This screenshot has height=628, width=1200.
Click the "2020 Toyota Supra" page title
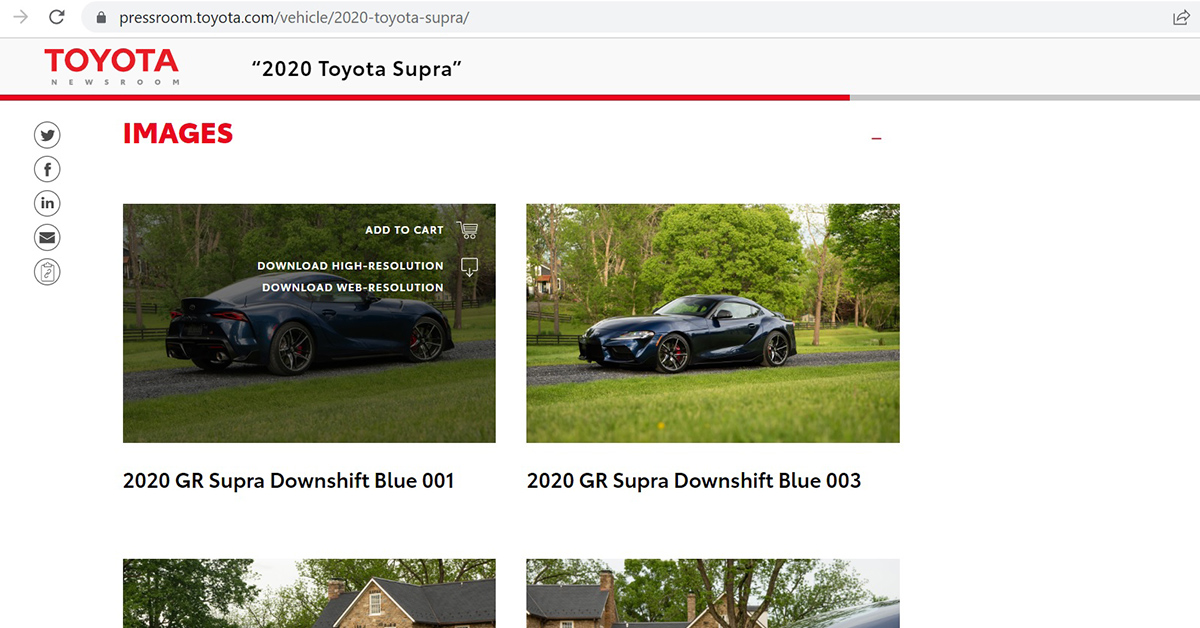(357, 70)
